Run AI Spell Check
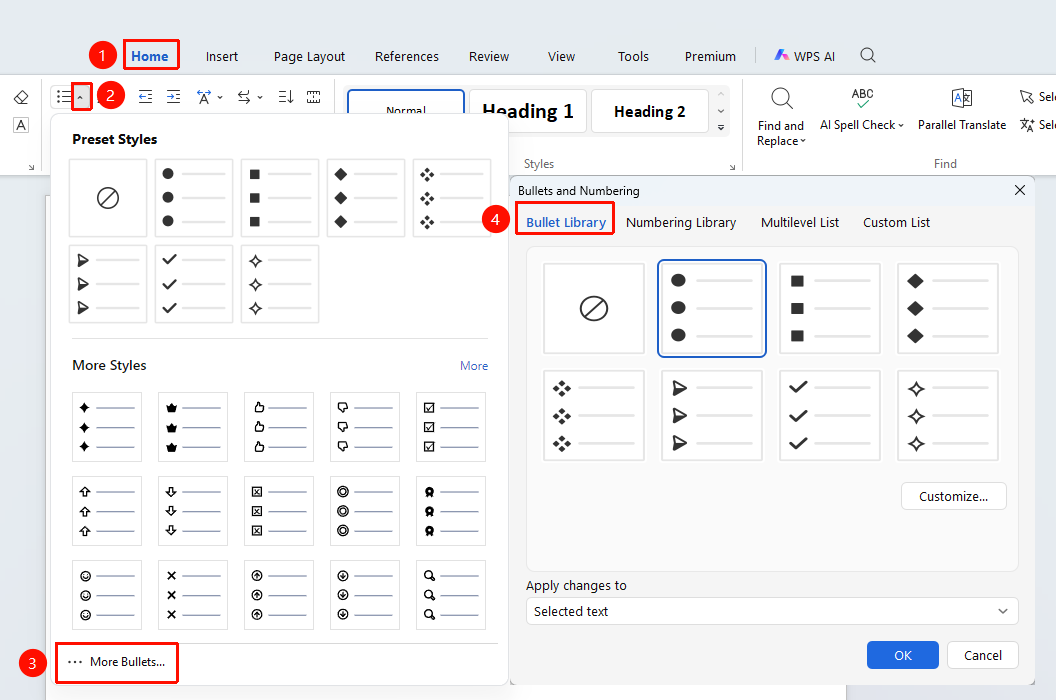 point(861,109)
